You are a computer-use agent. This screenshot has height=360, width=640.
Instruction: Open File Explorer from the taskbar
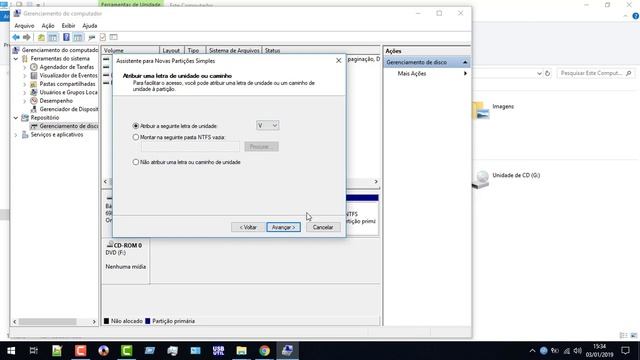[x=241, y=351]
